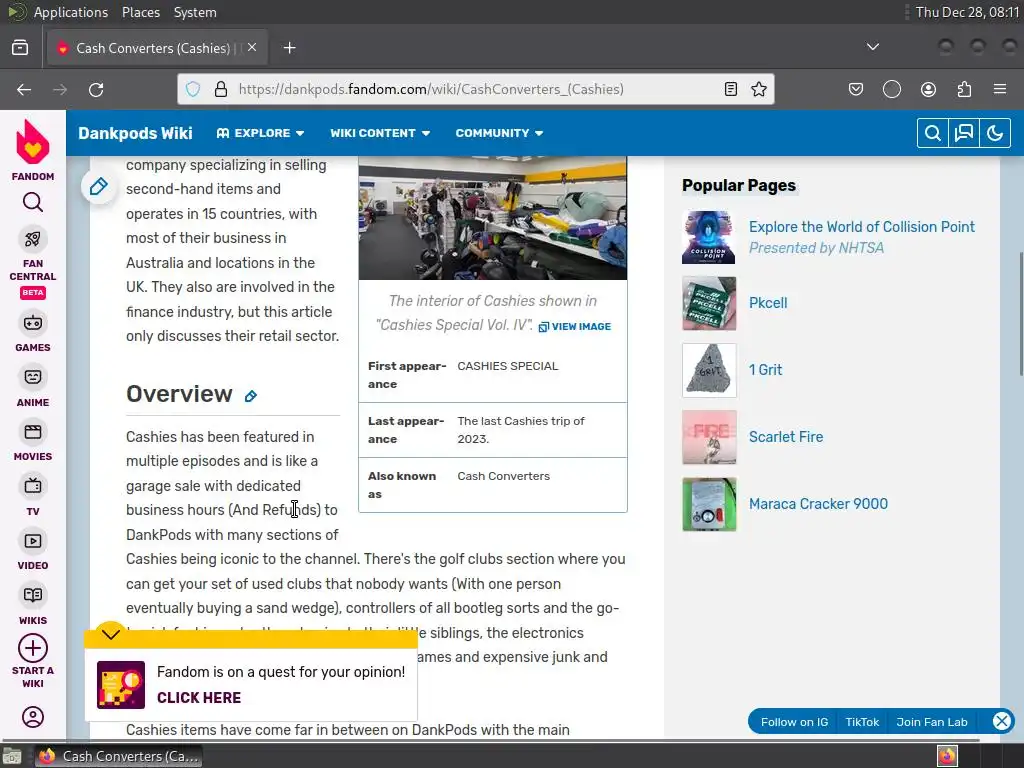This screenshot has width=1024, height=768.
Task: Close the Cash Converters tab
Action: 252,48
